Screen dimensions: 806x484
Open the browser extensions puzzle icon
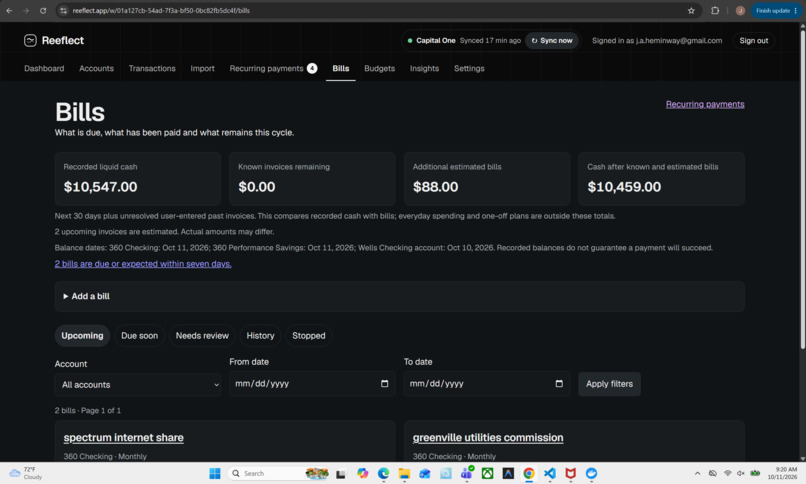click(715, 10)
